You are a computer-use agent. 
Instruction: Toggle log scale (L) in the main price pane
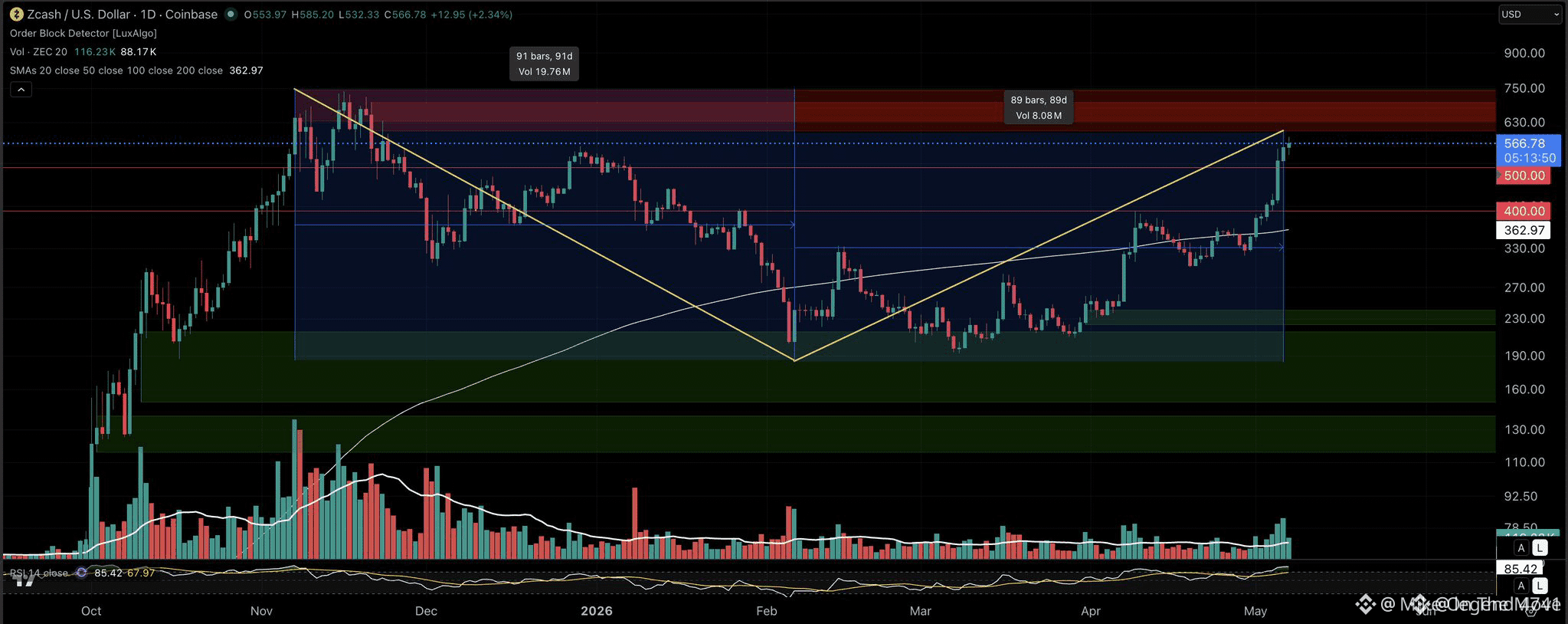1540,547
